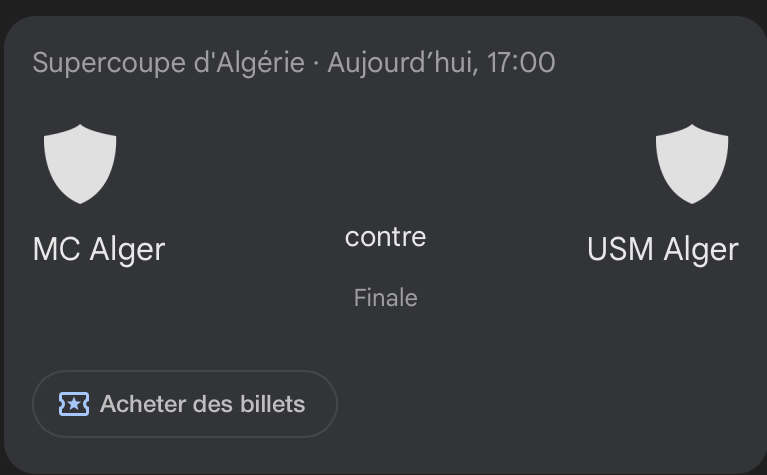The image size is (767, 475).
Task: Select the Supercoupe d'Algérie competition title
Action: pyautogui.click(x=168, y=63)
